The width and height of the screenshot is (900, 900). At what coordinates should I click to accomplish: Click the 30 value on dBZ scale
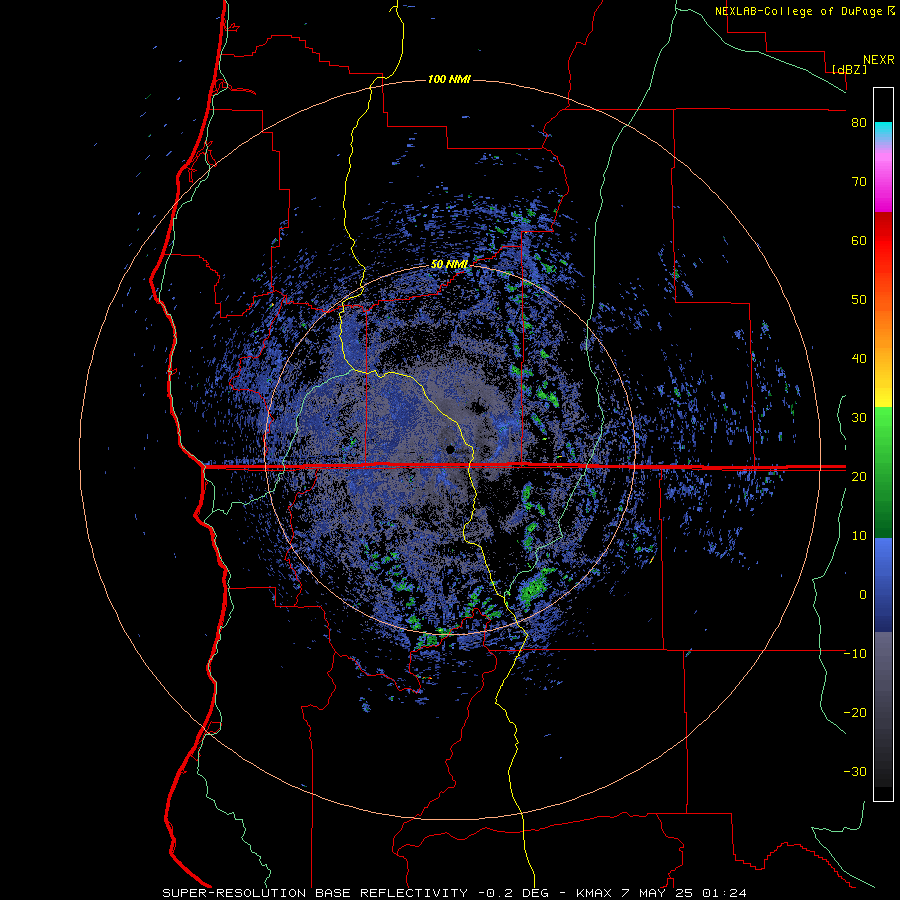tap(859, 417)
